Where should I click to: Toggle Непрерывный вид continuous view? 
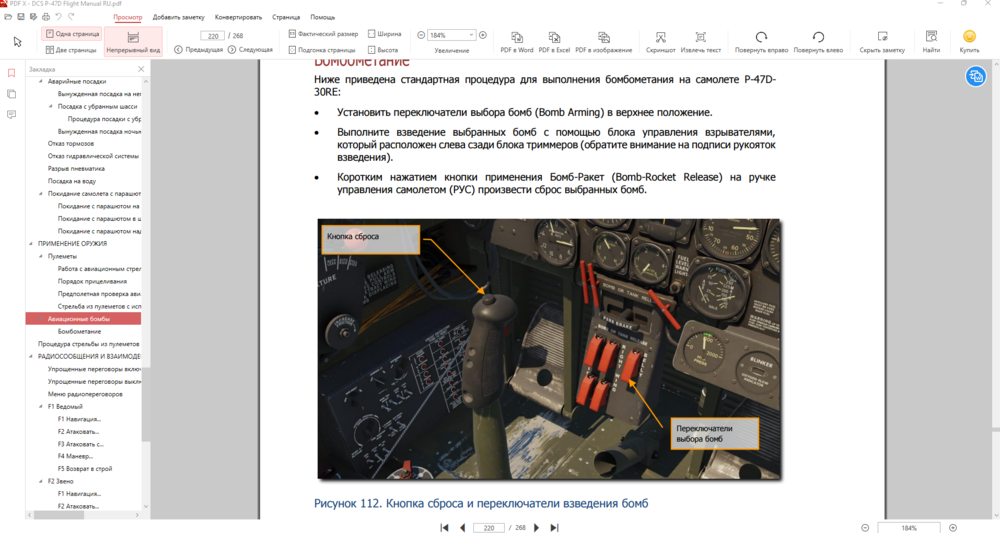(133, 42)
